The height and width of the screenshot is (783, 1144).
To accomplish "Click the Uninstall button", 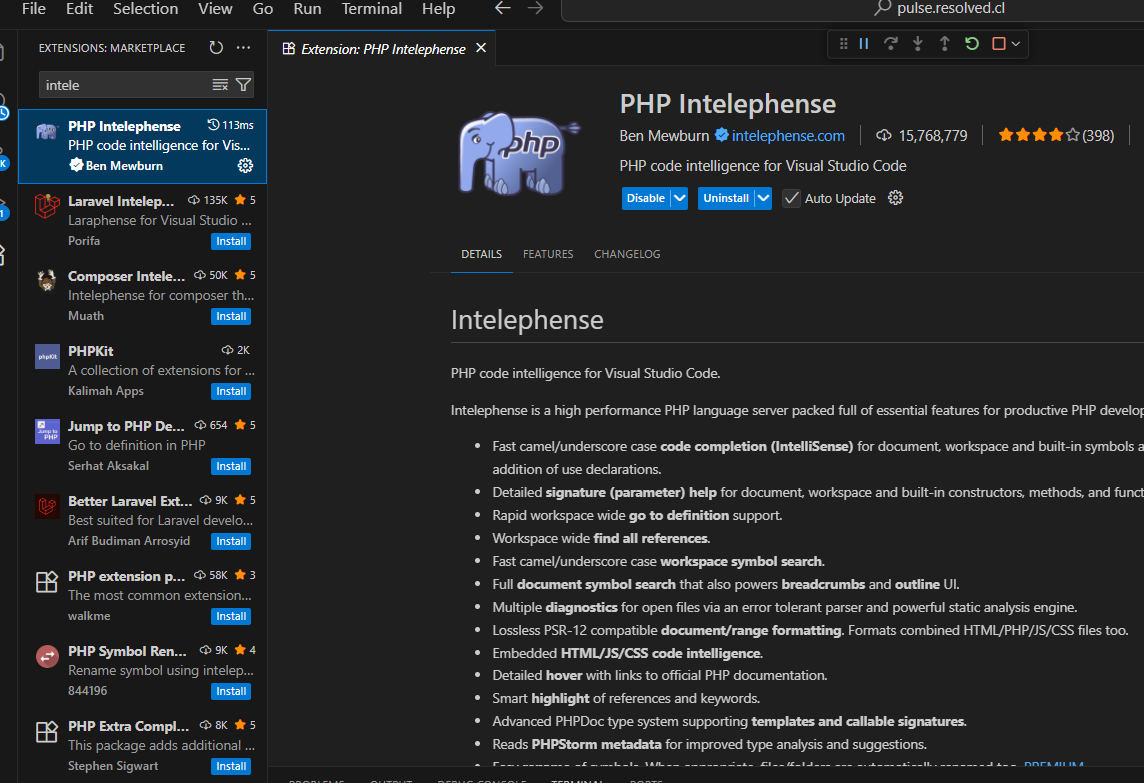I will (726, 198).
